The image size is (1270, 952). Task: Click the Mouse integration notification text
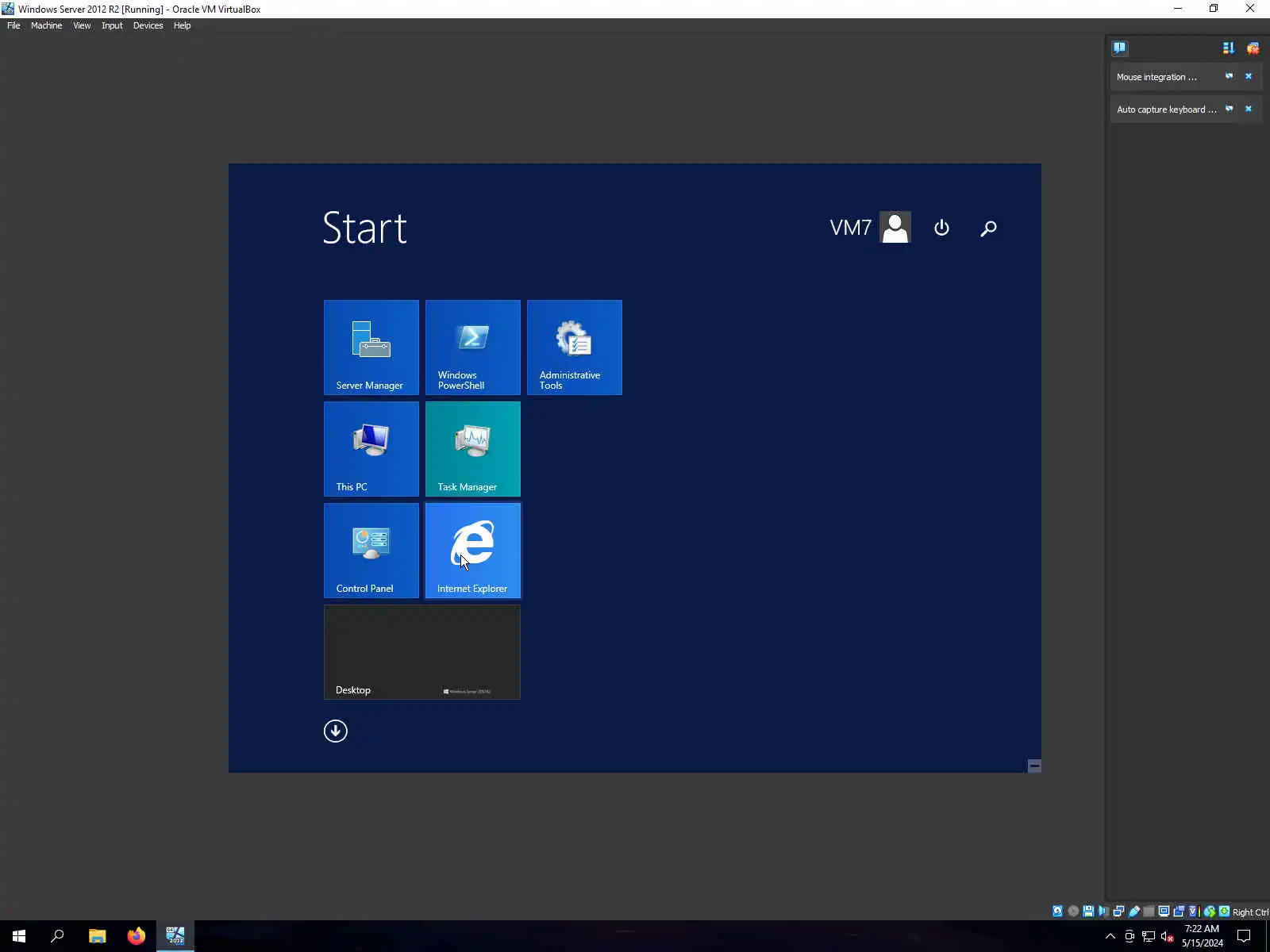(x=1156, y=77)
